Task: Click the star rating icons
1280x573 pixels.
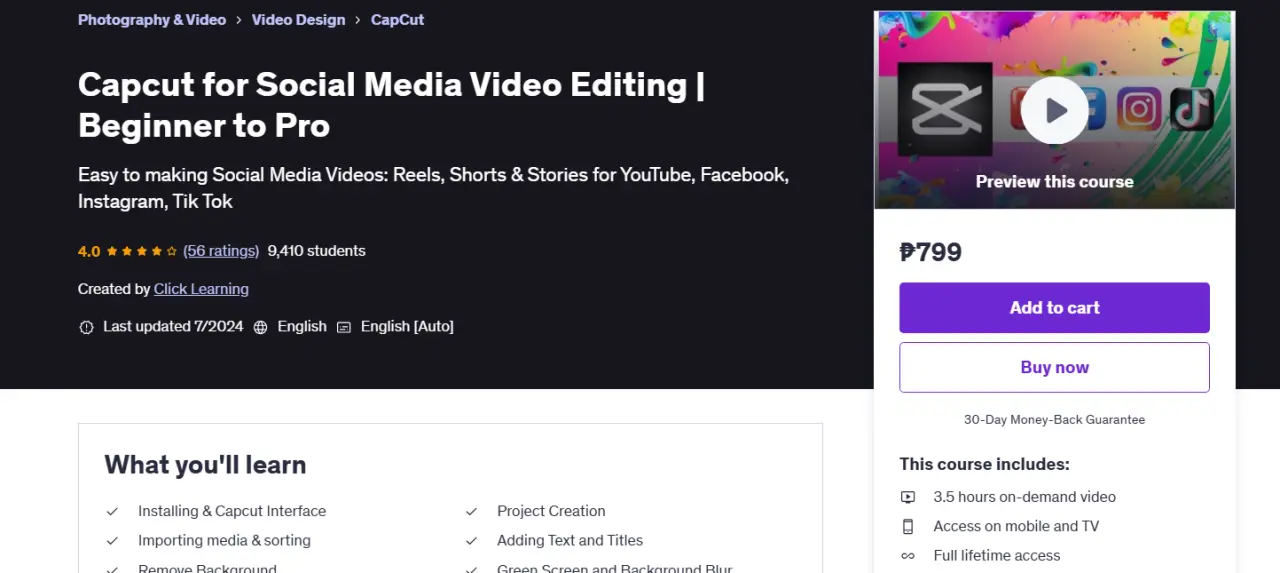Action: point(142,251)
